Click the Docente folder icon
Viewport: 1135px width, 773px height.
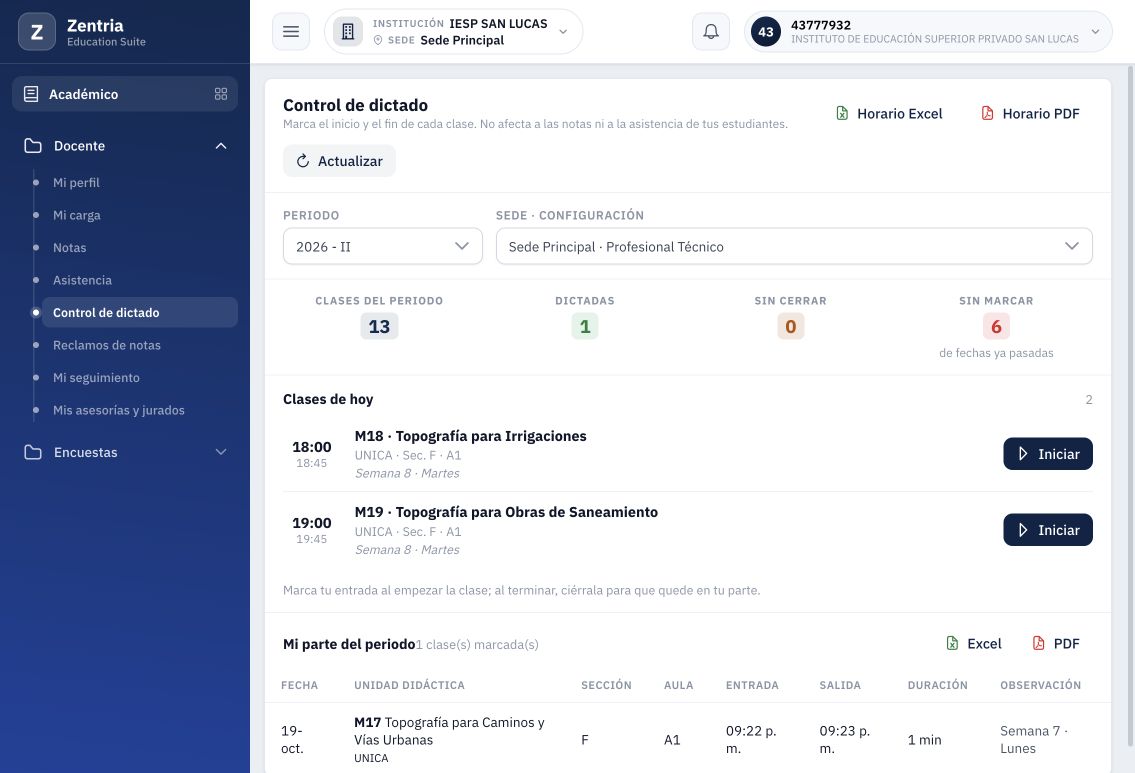[33, 145]
